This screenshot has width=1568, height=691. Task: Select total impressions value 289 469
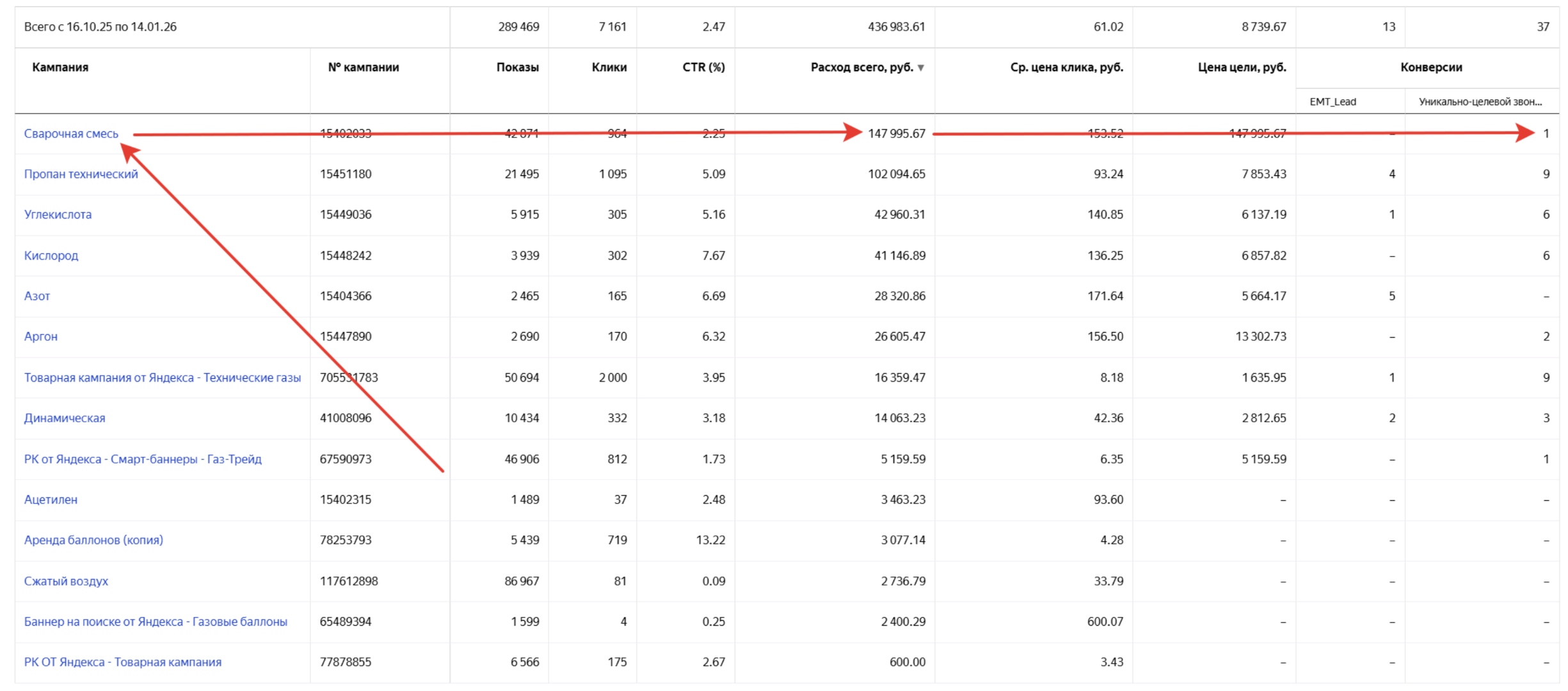click(518, 27)
